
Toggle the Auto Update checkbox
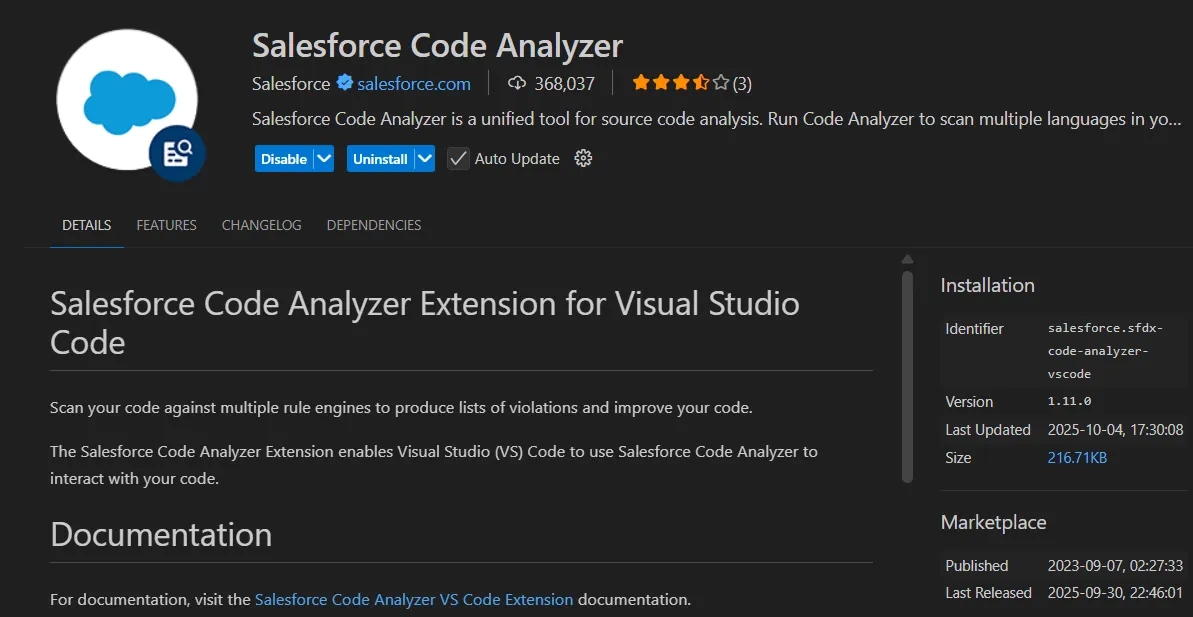pos(458,158)
